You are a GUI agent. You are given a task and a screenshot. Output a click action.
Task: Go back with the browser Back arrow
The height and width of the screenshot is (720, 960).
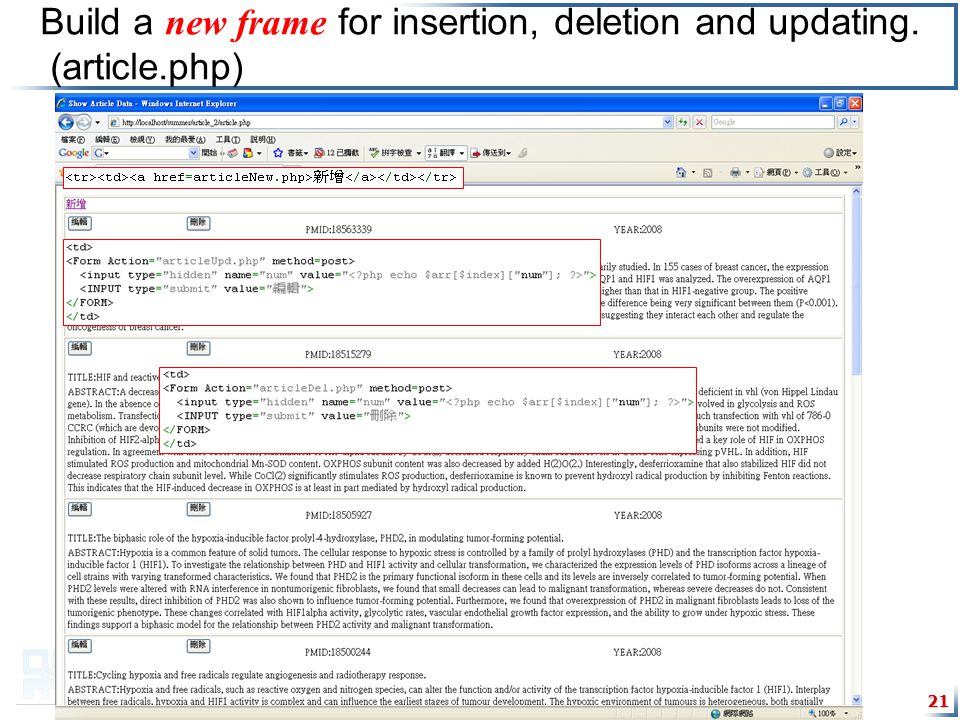click(66, 122)
